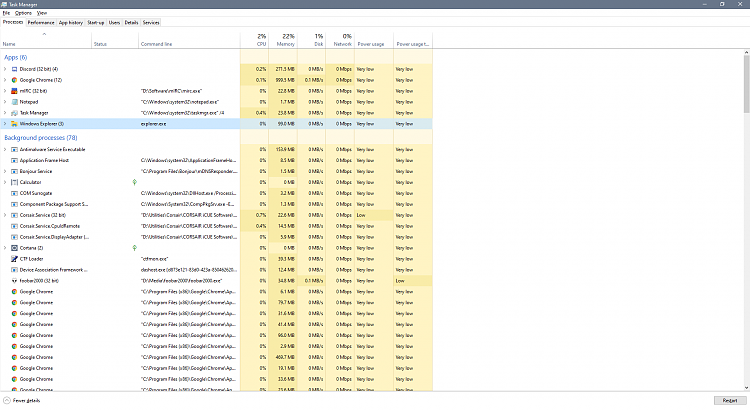The height and width of the screenshot is (410, 750).
Task: Open the File menu
Action: click(6, 13)
